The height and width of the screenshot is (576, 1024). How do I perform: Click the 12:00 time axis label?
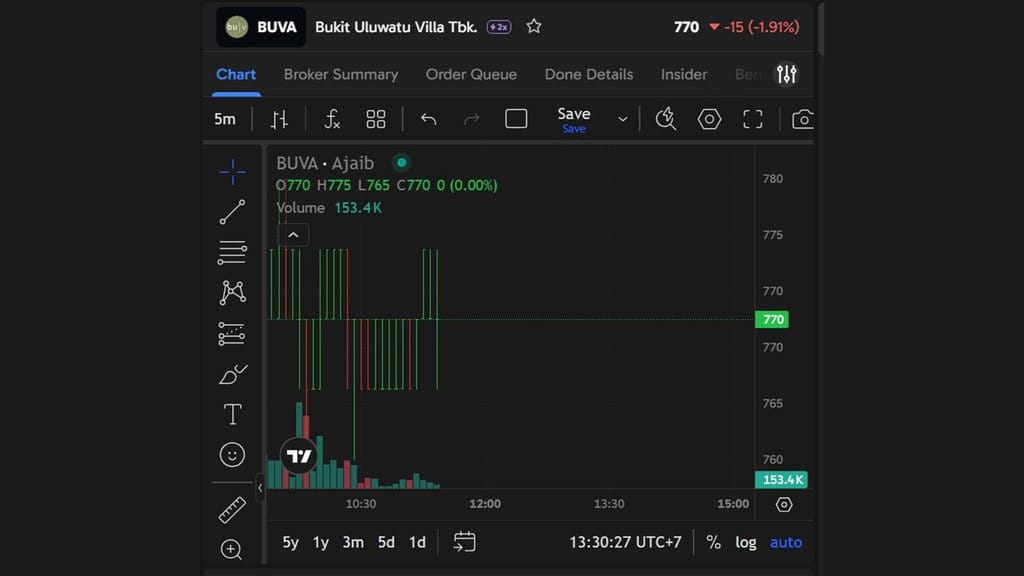(x=485, y=504)
